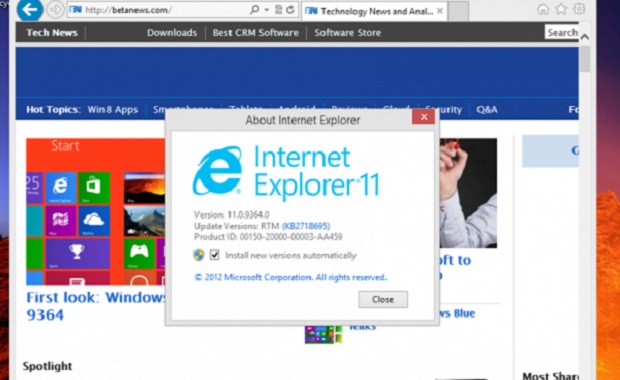This screenshot has width=620, height=380.
Task: Toggle Install new versions automatically checkbox
Action: (215, 255)
